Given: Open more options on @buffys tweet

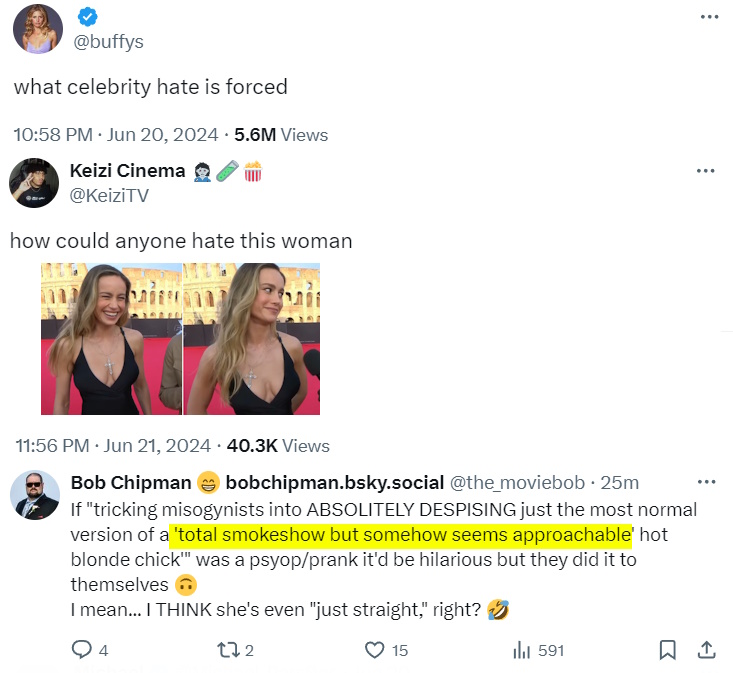Looking at the screenshot, I should click(709, 17).
